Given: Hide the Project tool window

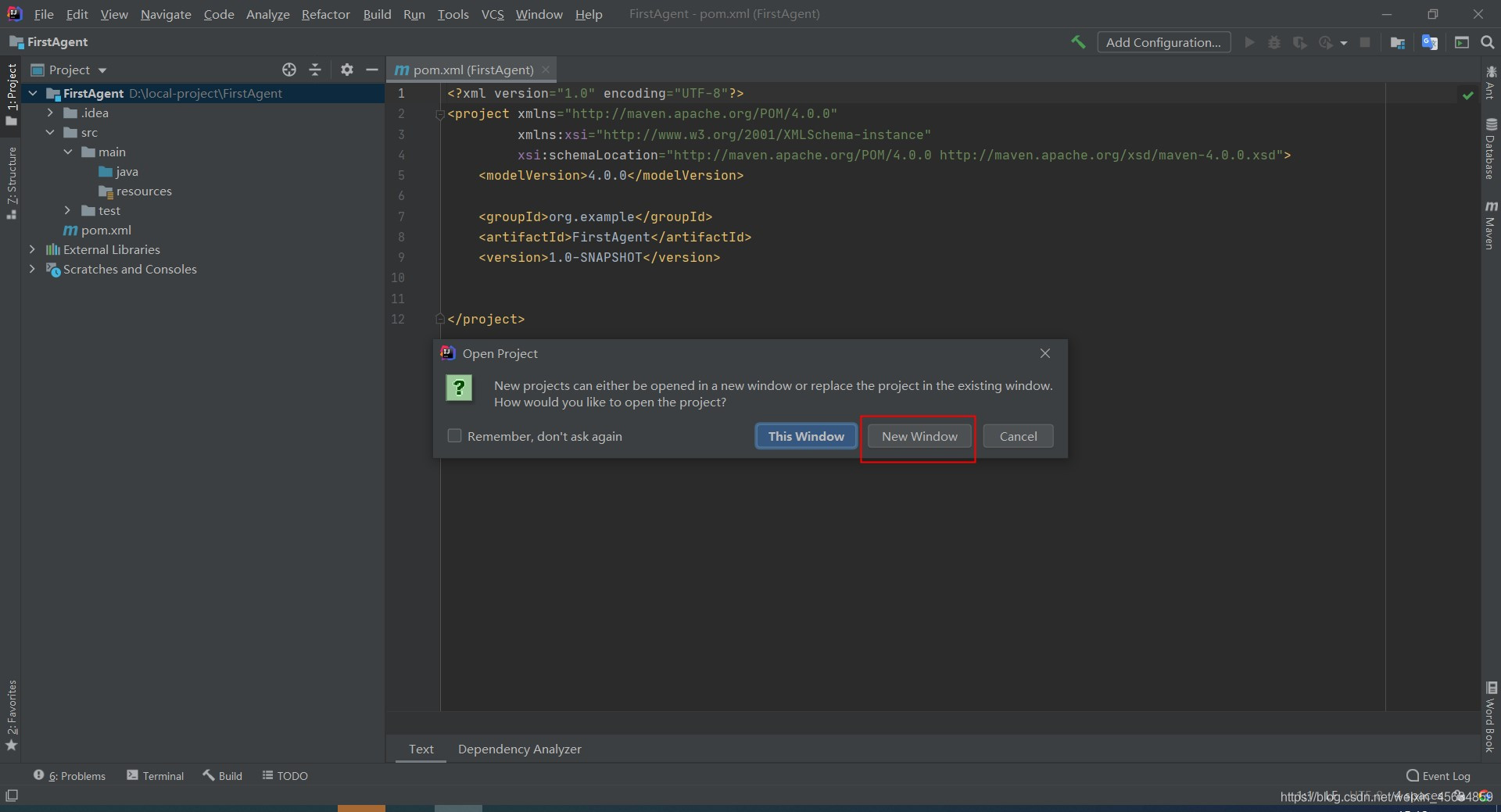Looking at the screenshot, I should coord(372,70).
